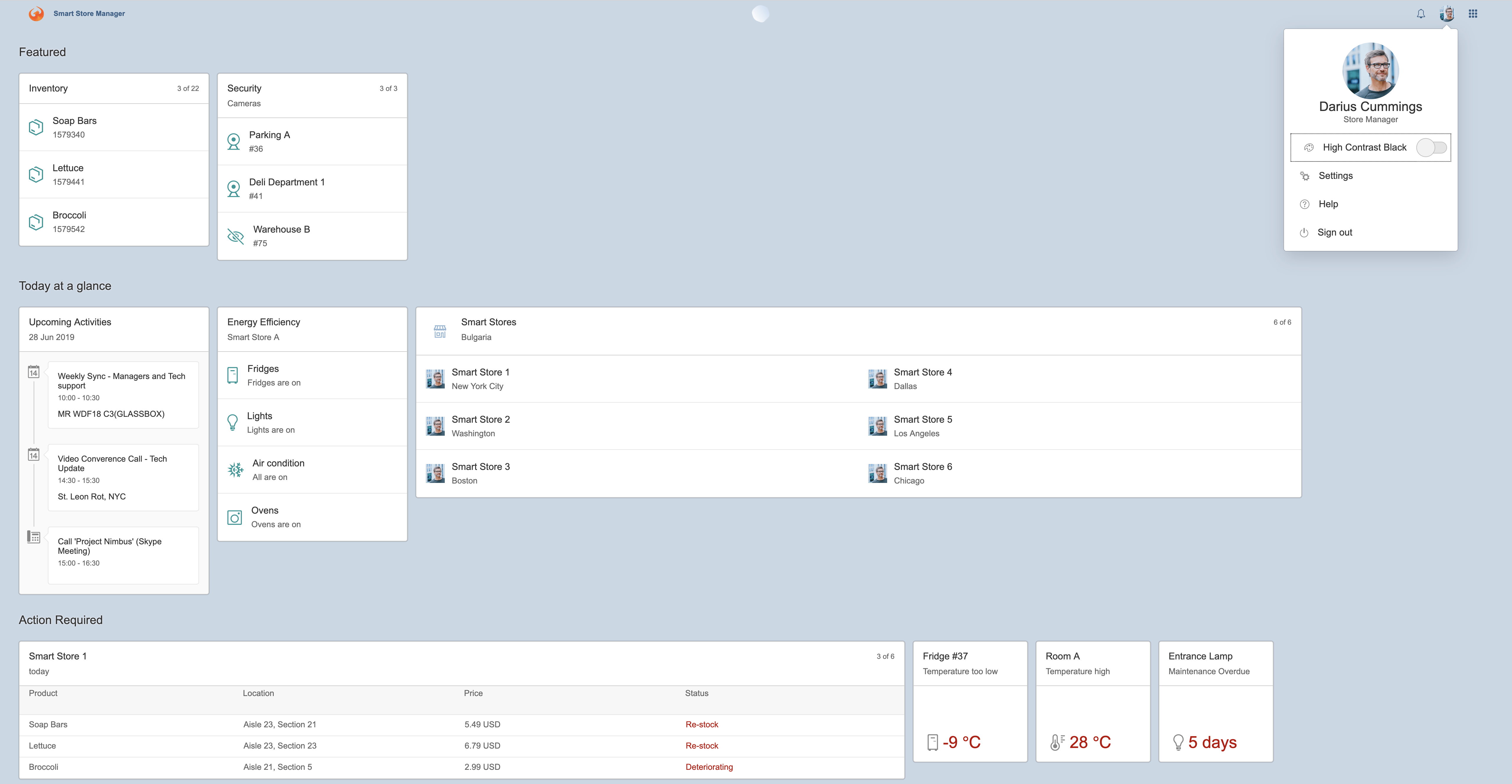This screenshot has height=784, width=1512.
Task: Toggle the High Contrast Black switch
Action: click(x=1432, y=147)
